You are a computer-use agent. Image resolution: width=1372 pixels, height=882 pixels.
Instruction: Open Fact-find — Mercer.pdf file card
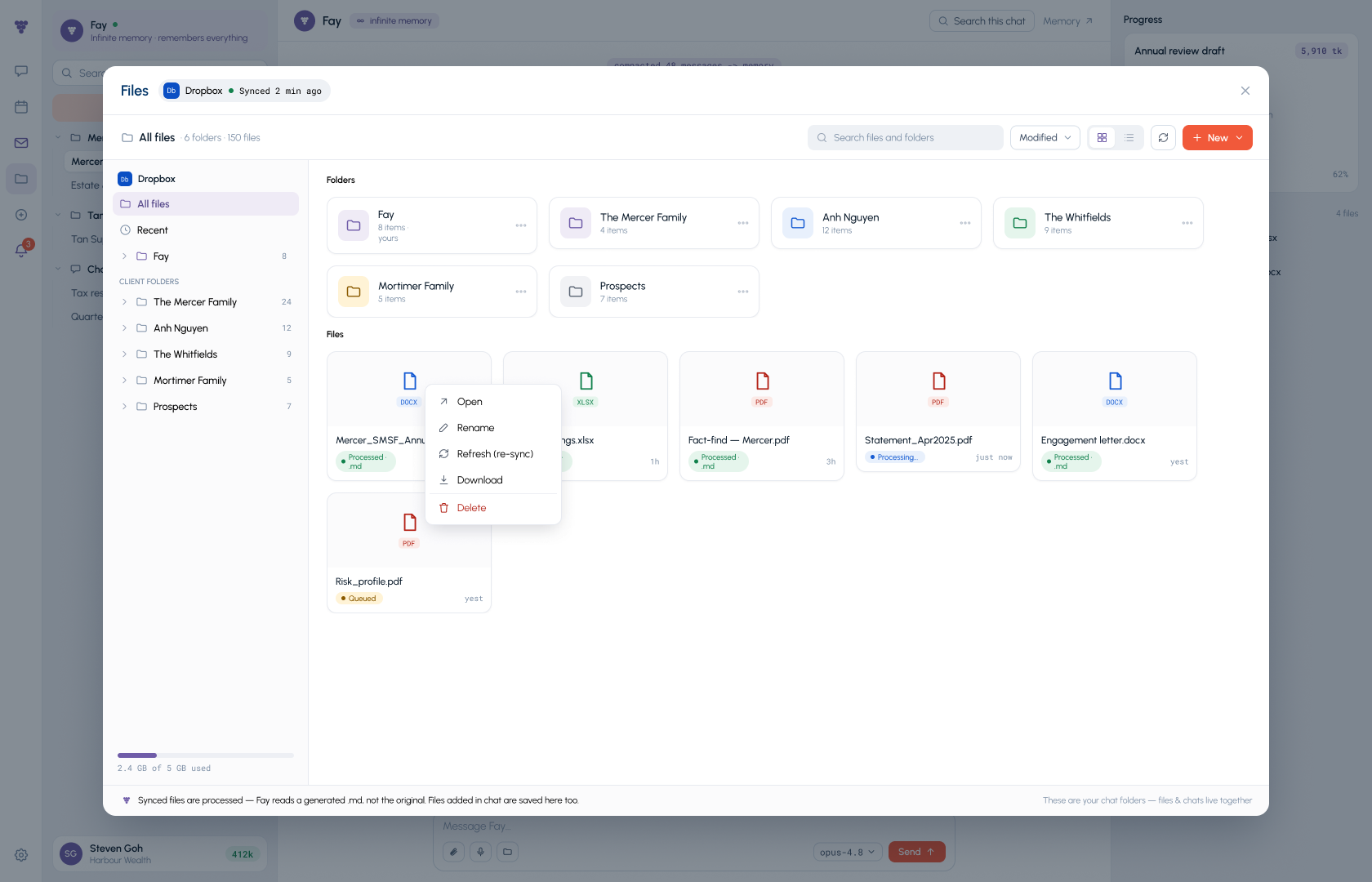pyautogui.click(x=762, y=416)
